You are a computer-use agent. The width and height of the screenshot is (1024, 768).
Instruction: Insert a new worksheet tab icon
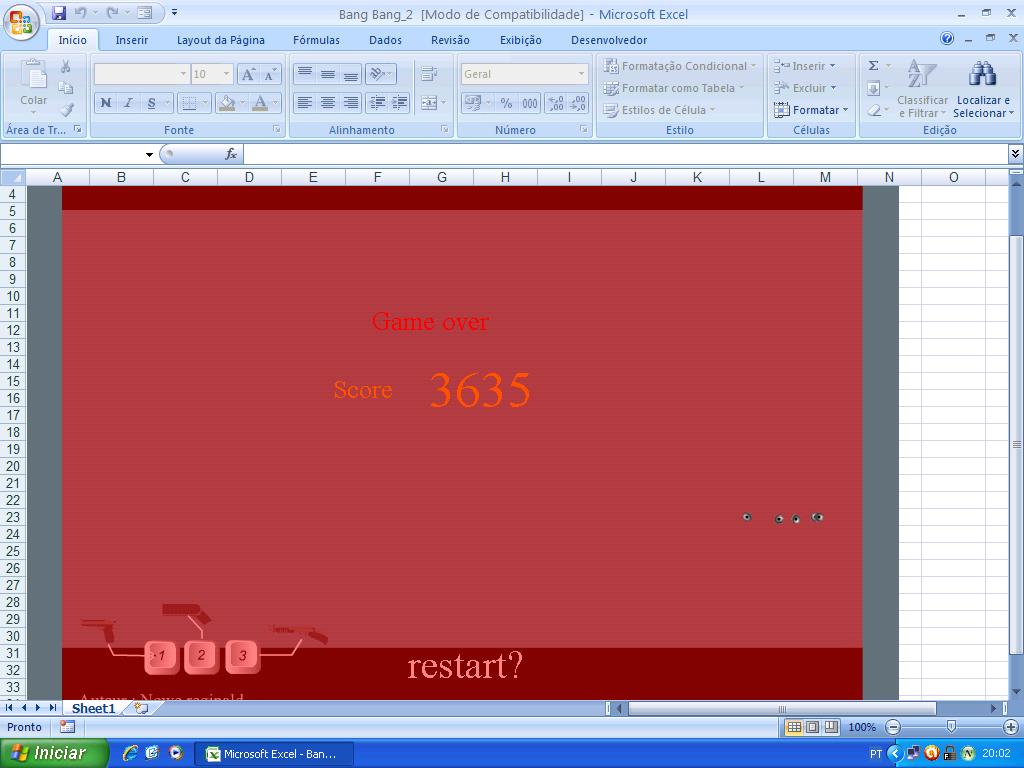141,708
